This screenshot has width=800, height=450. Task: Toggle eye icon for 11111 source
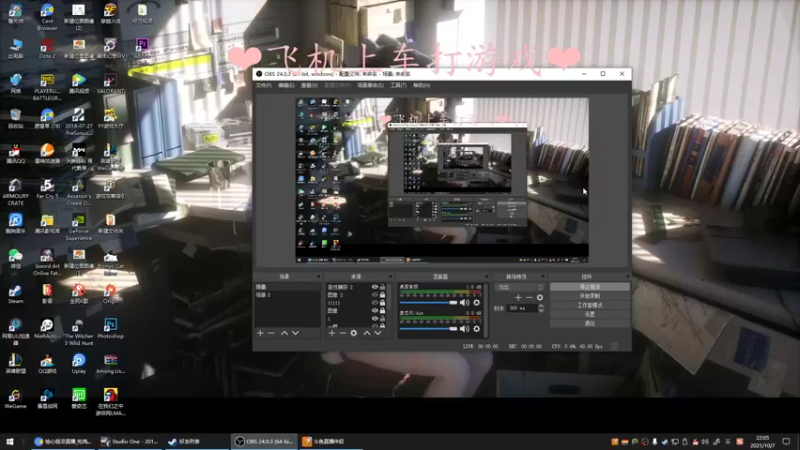coord(375,303)
